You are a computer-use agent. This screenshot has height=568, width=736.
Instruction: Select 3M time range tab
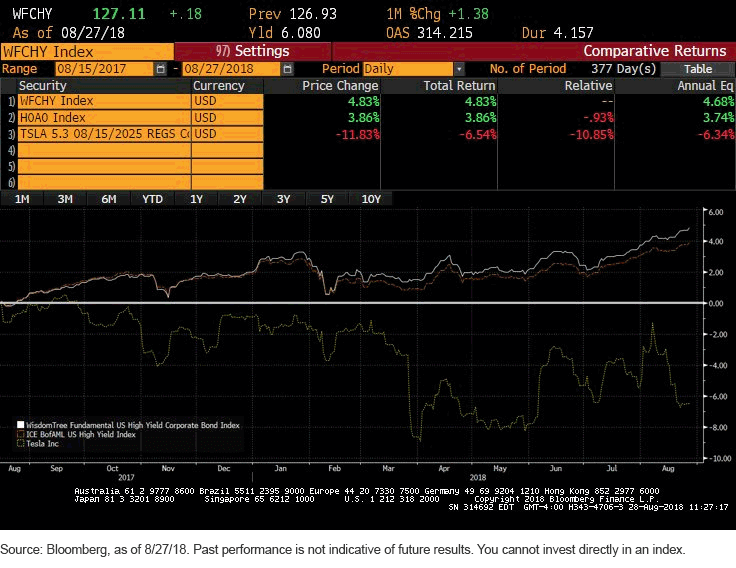click(65, 199)
